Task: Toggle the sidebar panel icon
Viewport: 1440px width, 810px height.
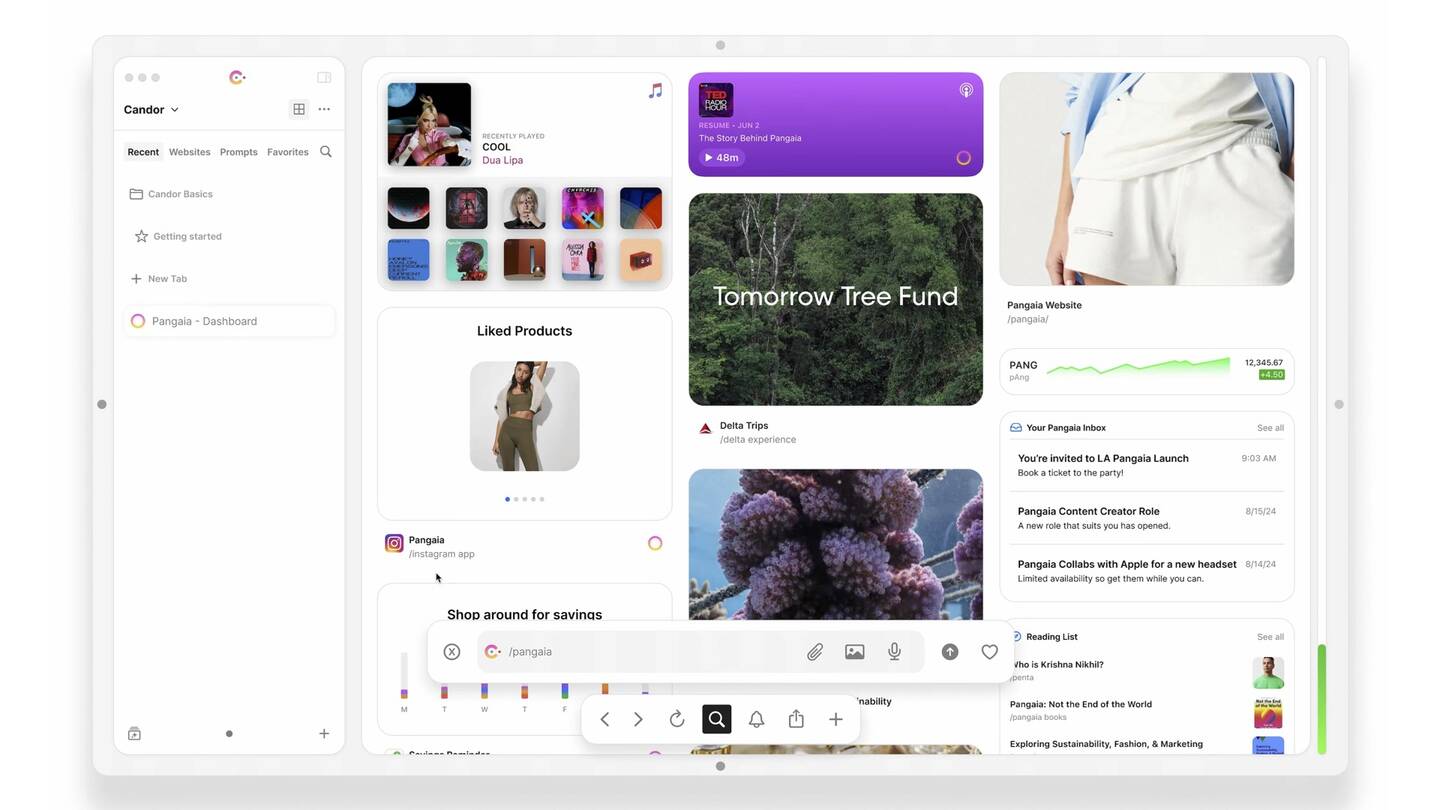Action: tap(324, 77)
